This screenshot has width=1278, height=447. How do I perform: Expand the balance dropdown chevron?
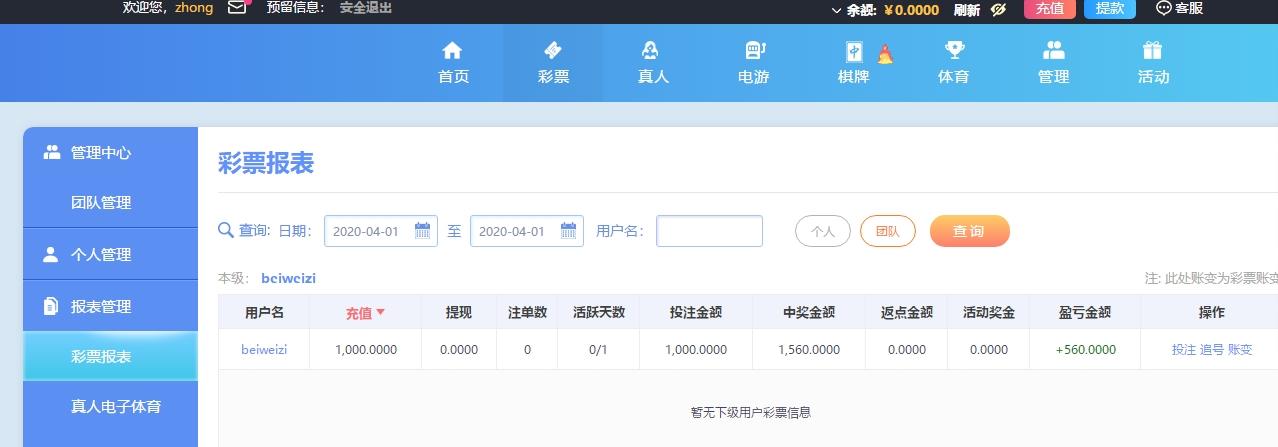[x=837, y=10]
